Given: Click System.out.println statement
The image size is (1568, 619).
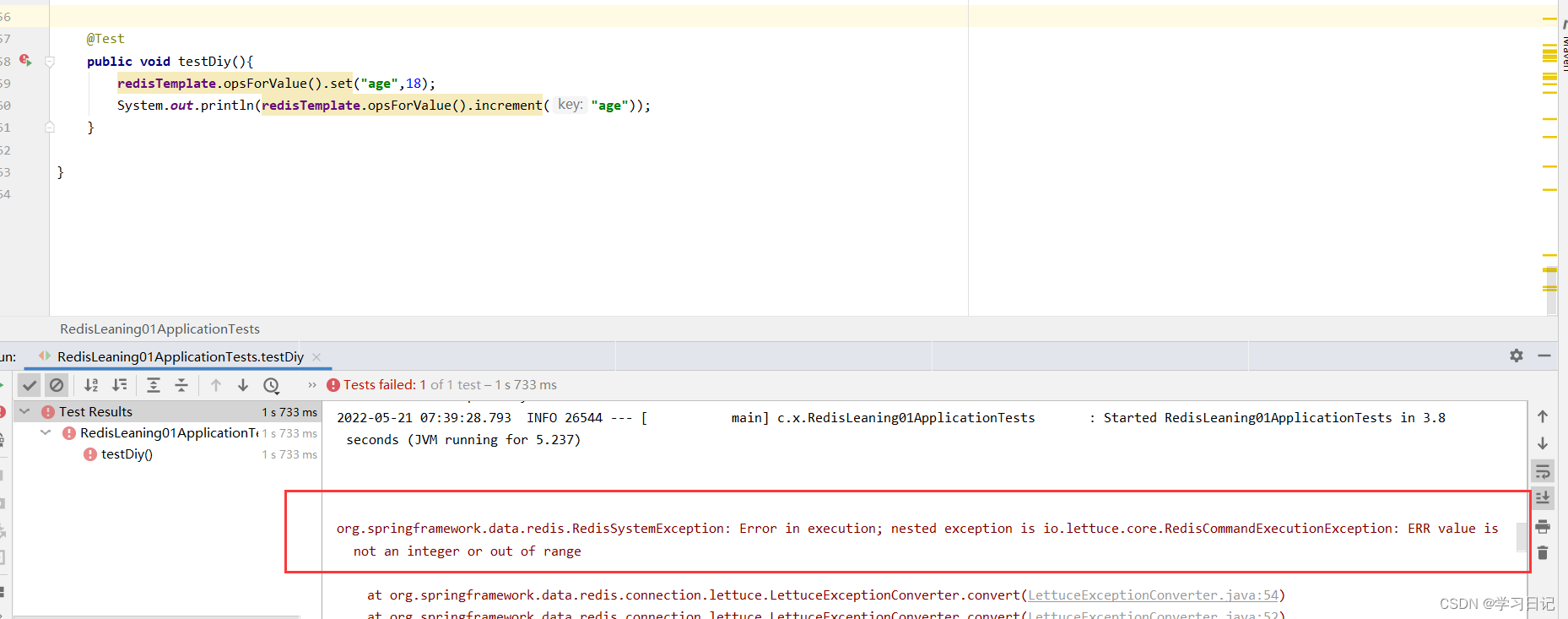Looking at the screenshot, I should [384, 106].
